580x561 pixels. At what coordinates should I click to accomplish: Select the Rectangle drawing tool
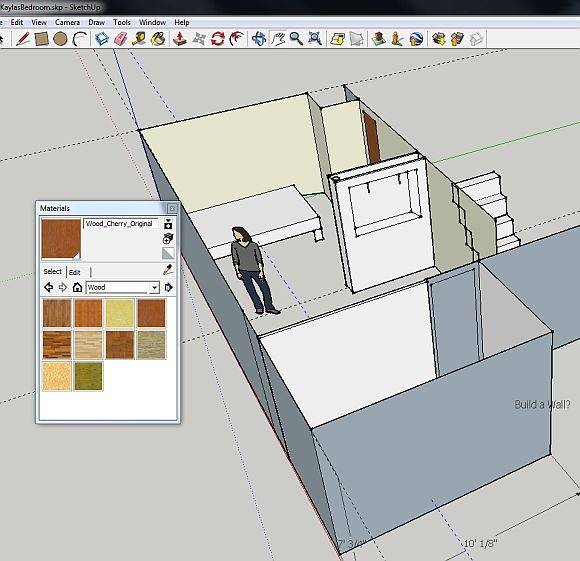click(x=42, y=39)
